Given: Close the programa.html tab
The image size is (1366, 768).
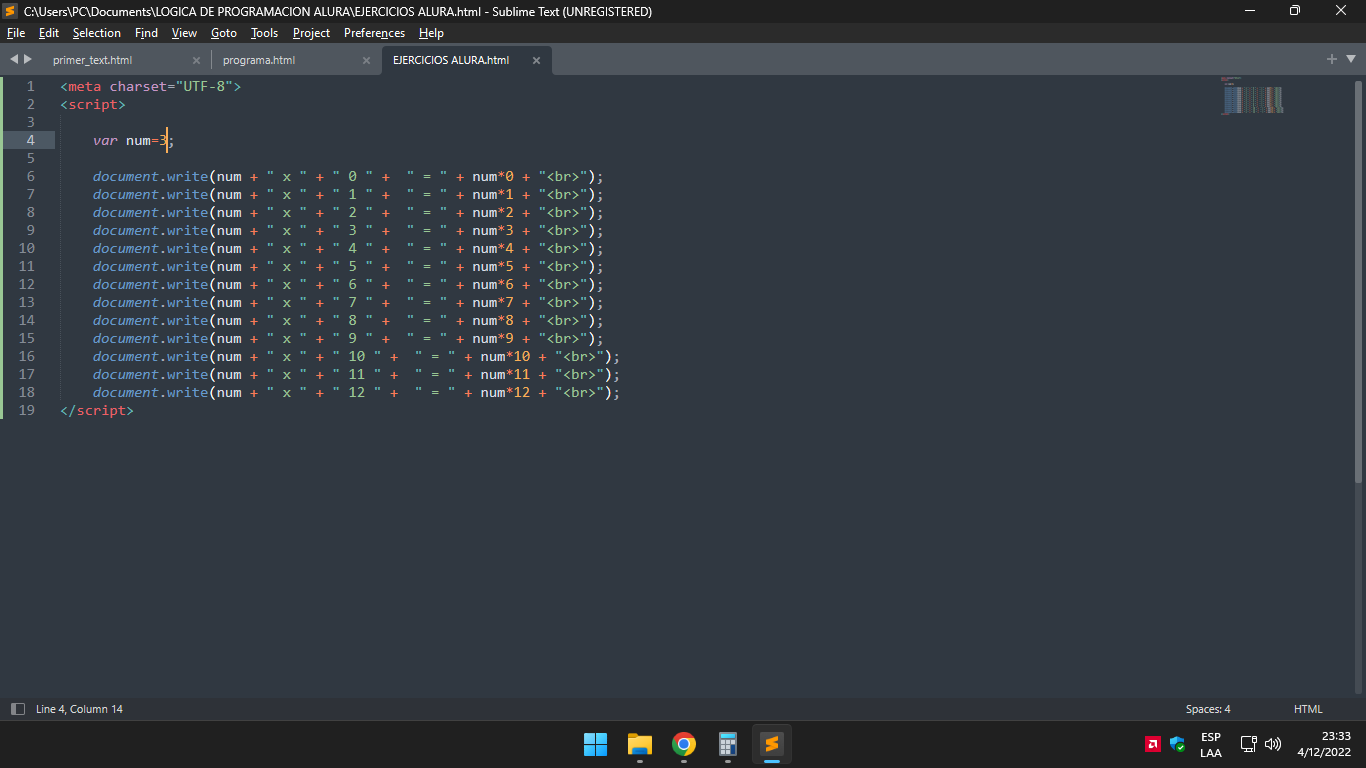Looking at the screenshot, I should (x=366, y=60).
